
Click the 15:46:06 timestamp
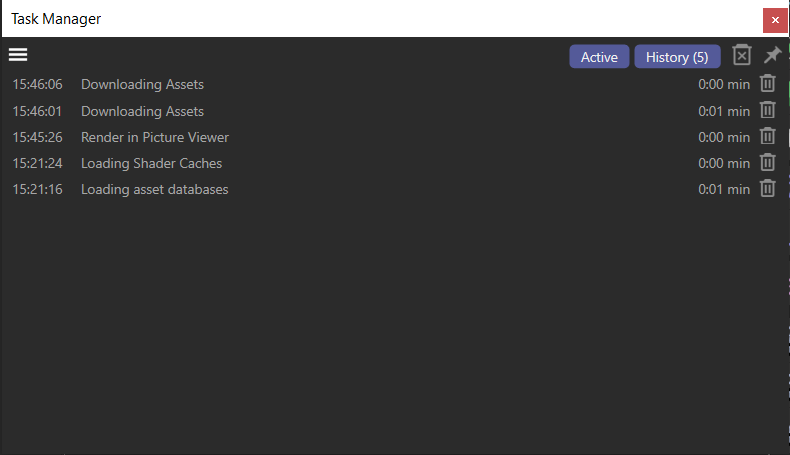37,84
